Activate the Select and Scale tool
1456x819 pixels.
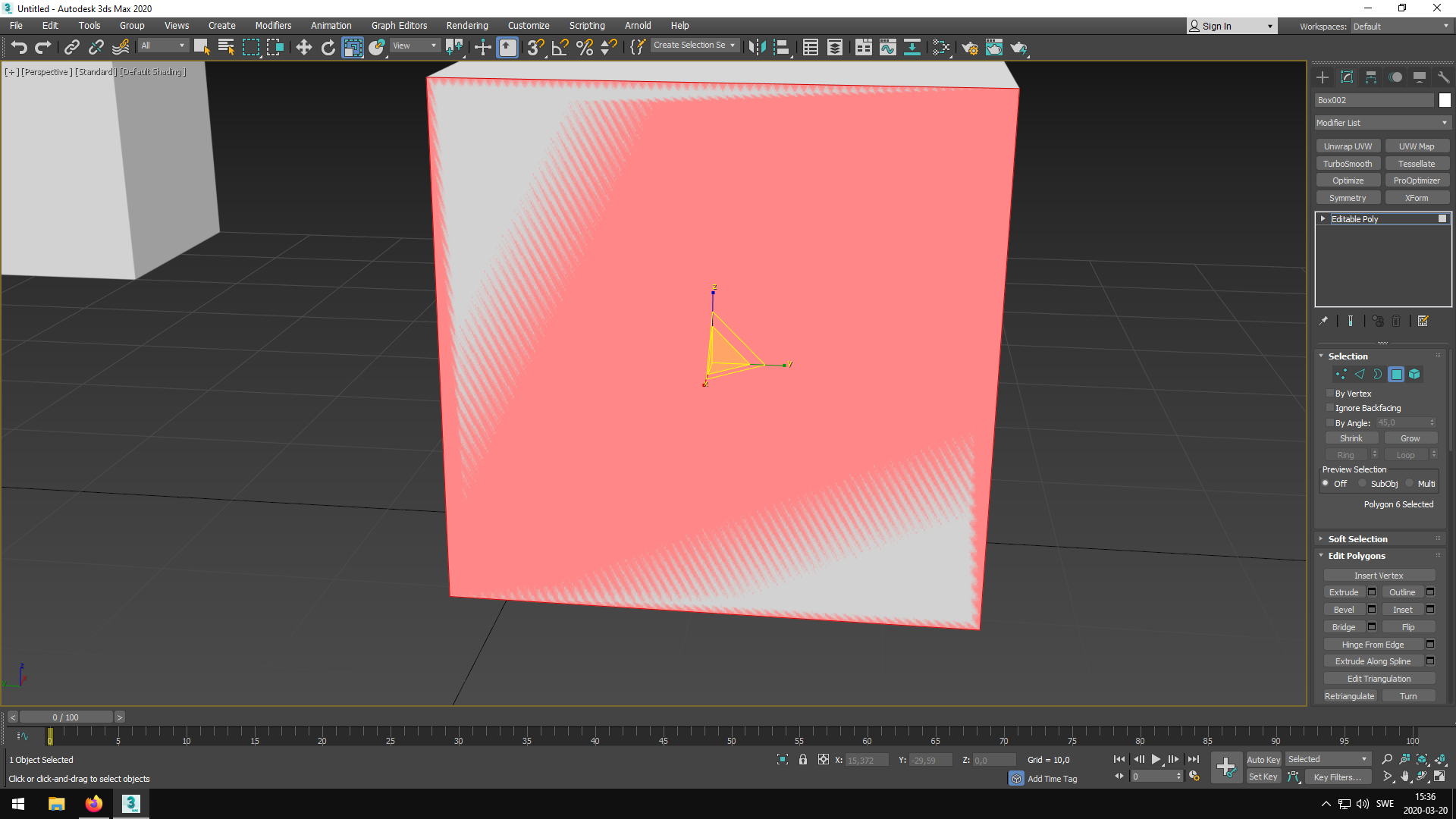coord(353,48)
